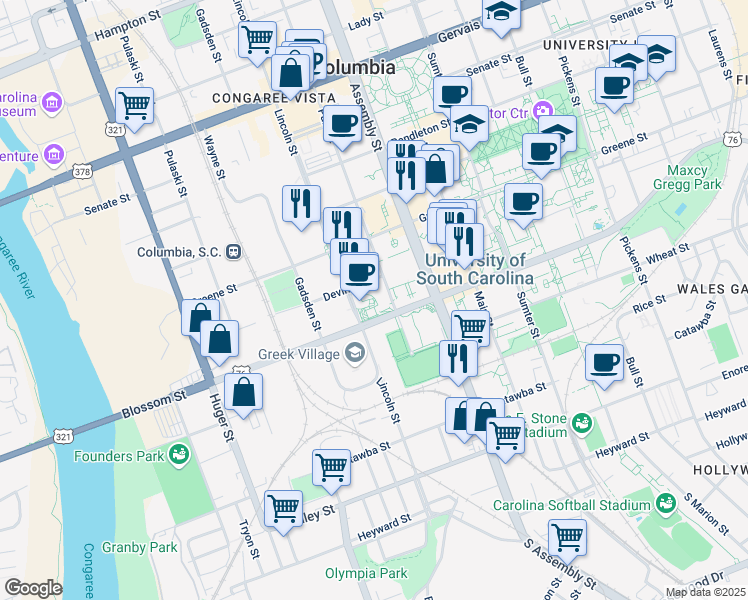Click the Columbia, S.C. train station icon
The width and height of the screenshot is (748, 600).
pyautogui.click(x=234, y=251)
